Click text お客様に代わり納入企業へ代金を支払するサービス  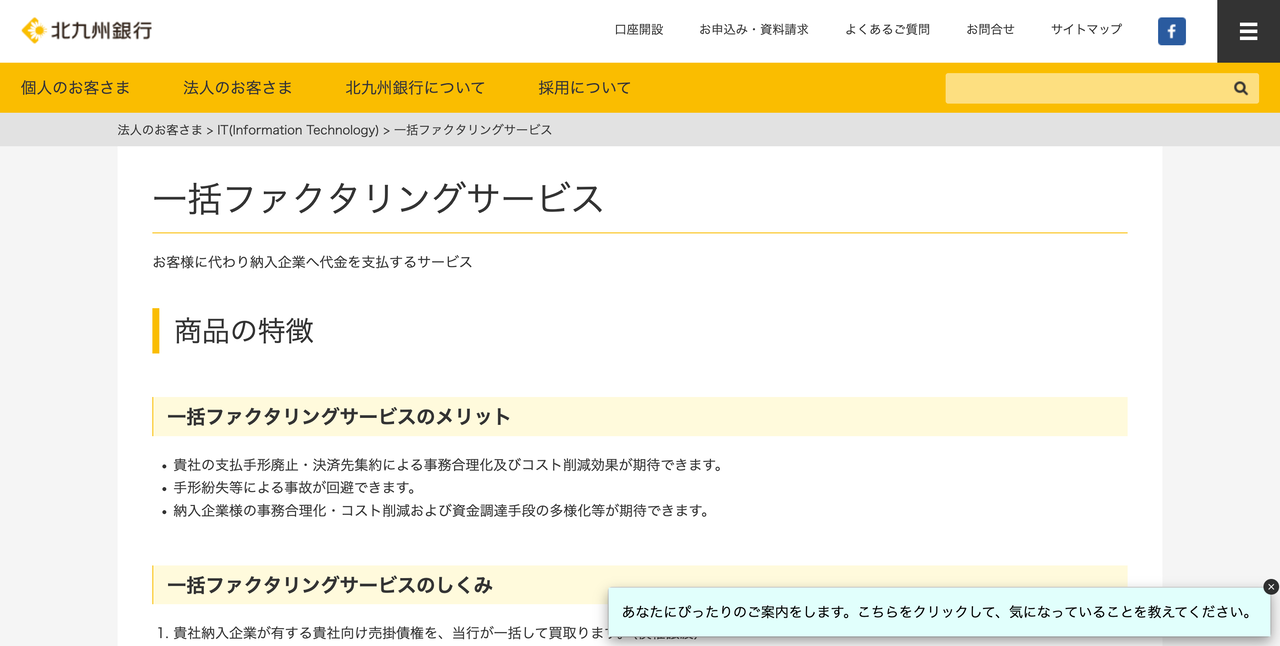pos(312,262)
